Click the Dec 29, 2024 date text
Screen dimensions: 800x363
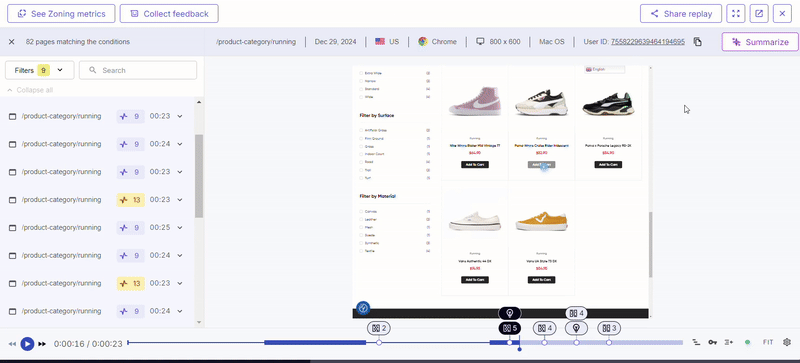pyautogui.click(x=335, y=42)
